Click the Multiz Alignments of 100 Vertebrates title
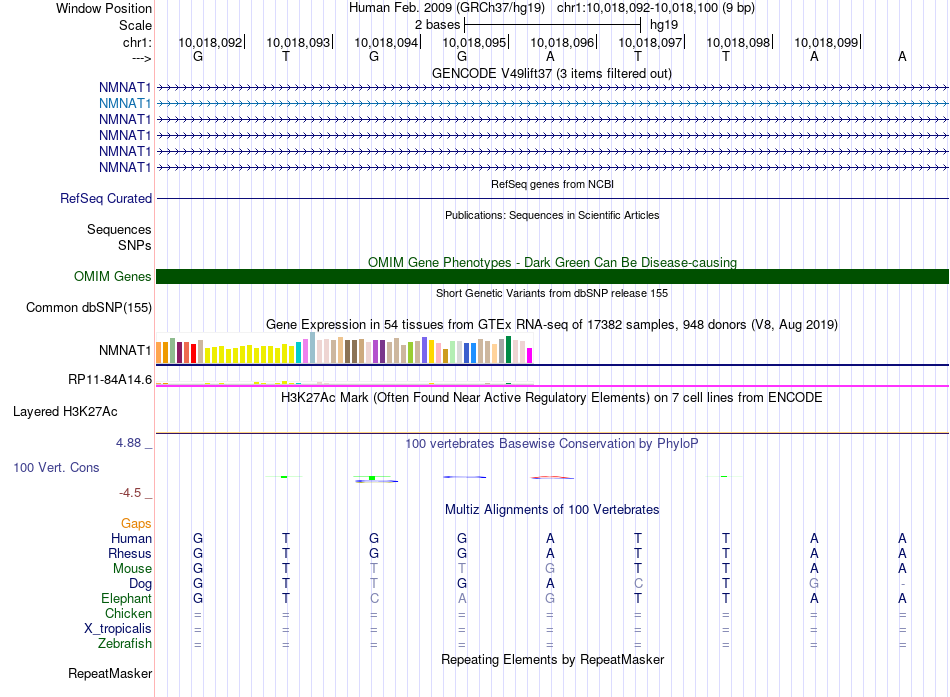This screenshot has width=950, height=697. (x=551, y=510)
